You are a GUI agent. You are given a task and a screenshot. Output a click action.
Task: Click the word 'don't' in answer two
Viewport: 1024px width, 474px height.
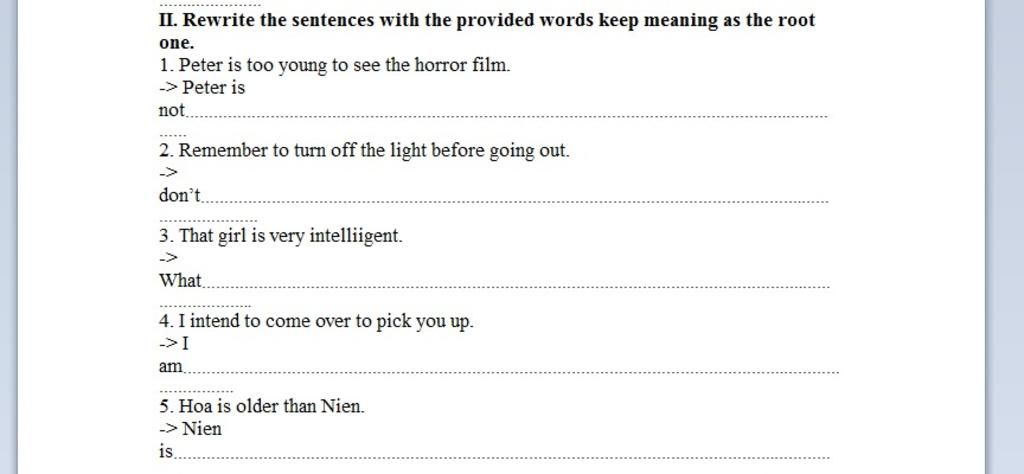[180, 195]
